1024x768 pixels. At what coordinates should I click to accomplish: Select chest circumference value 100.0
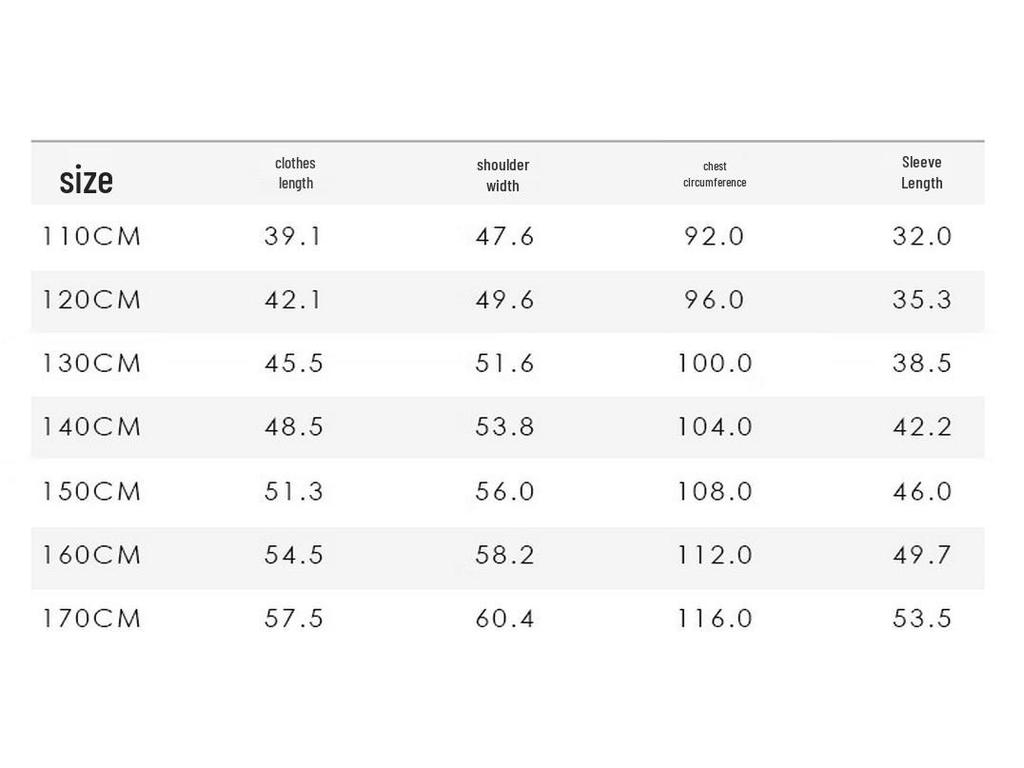pyautogui.click(x=714, y=363)
